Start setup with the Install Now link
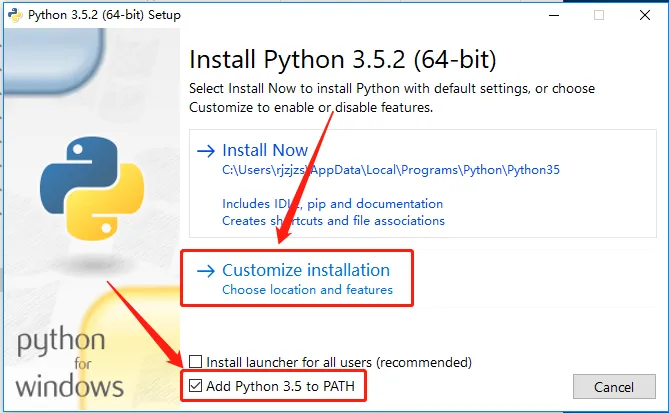This screenshot has width=669, height=413. [265, 151]
